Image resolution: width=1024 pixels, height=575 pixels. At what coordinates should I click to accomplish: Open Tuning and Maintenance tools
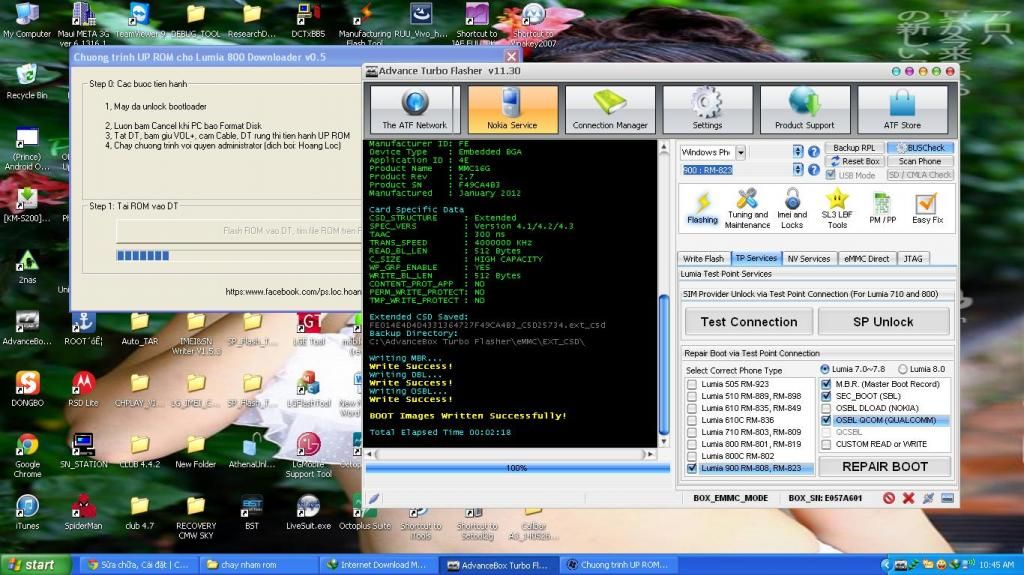pos(747,208)
